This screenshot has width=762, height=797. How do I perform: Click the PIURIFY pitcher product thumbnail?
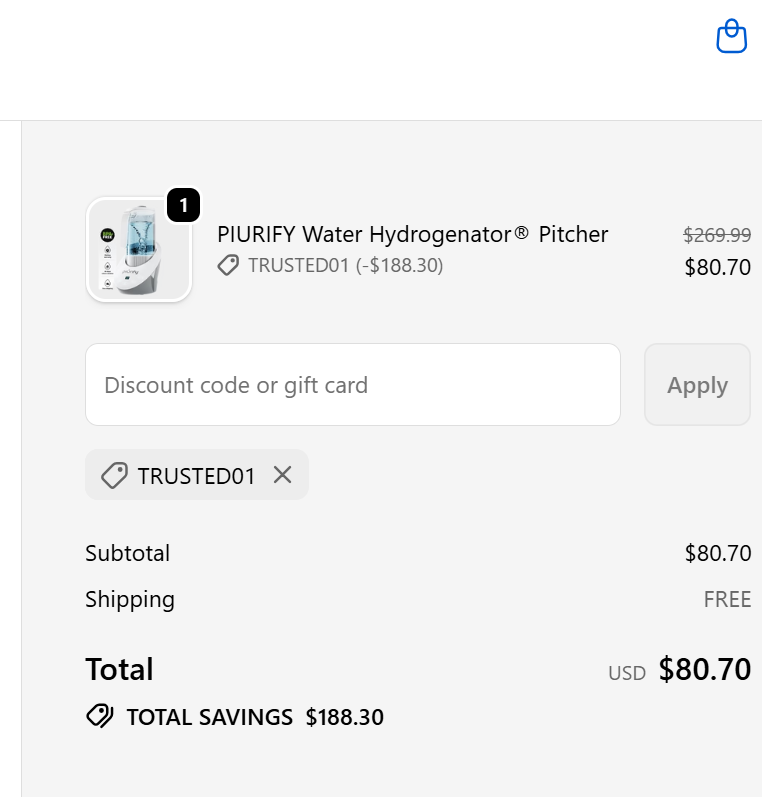tap(138, 250)
